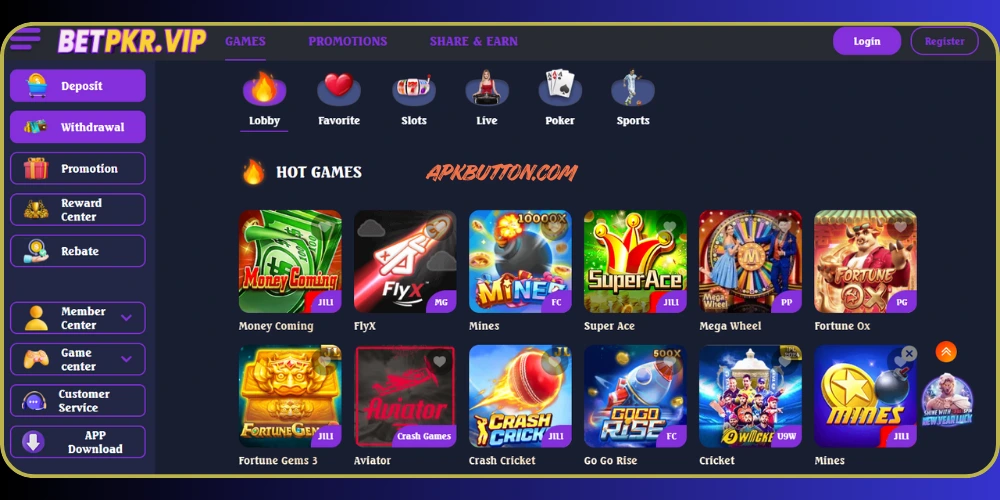
Task: Toggle favorite heart on Super Ace
Action: [x=669, y=226]
